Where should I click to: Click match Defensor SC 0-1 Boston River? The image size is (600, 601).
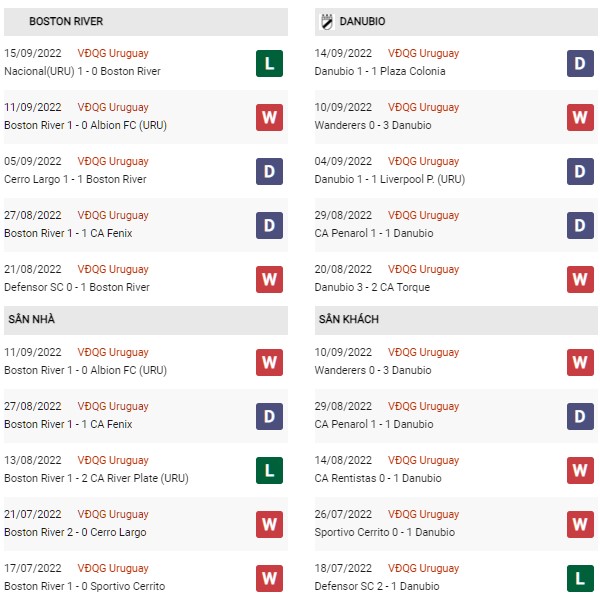click(77, 287)
